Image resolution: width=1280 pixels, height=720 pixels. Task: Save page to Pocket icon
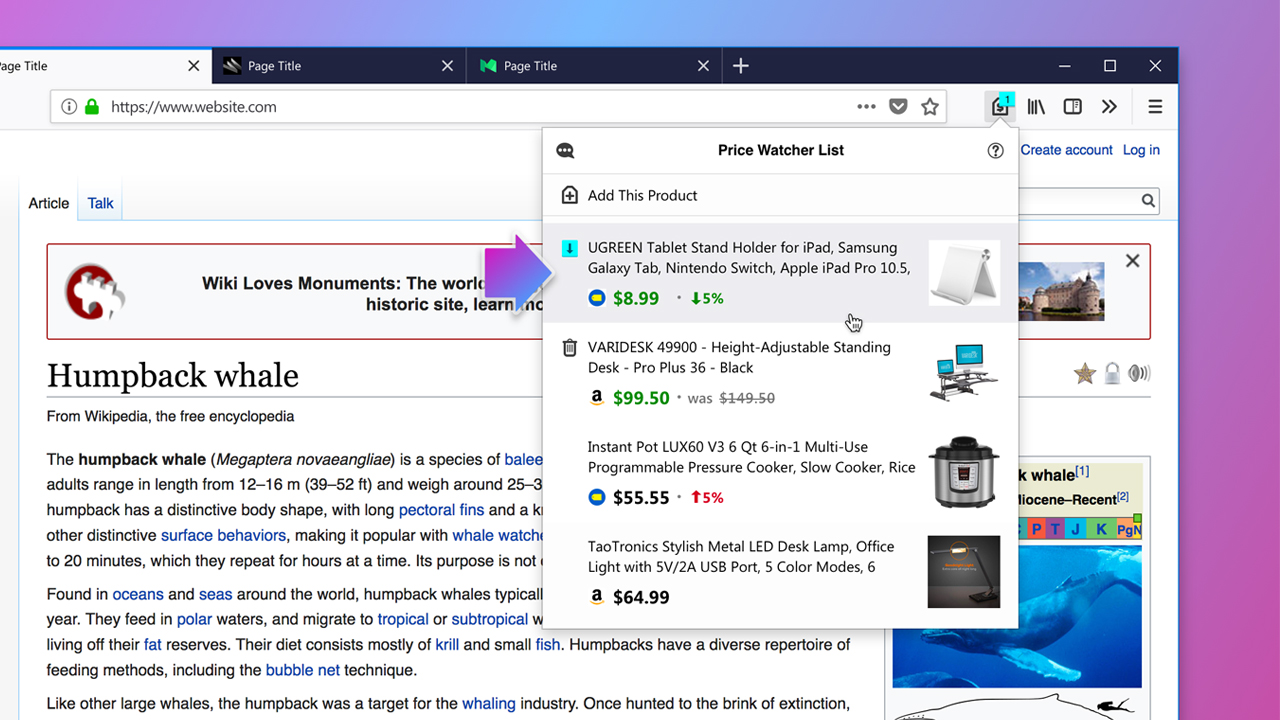(x=898, y=106)
